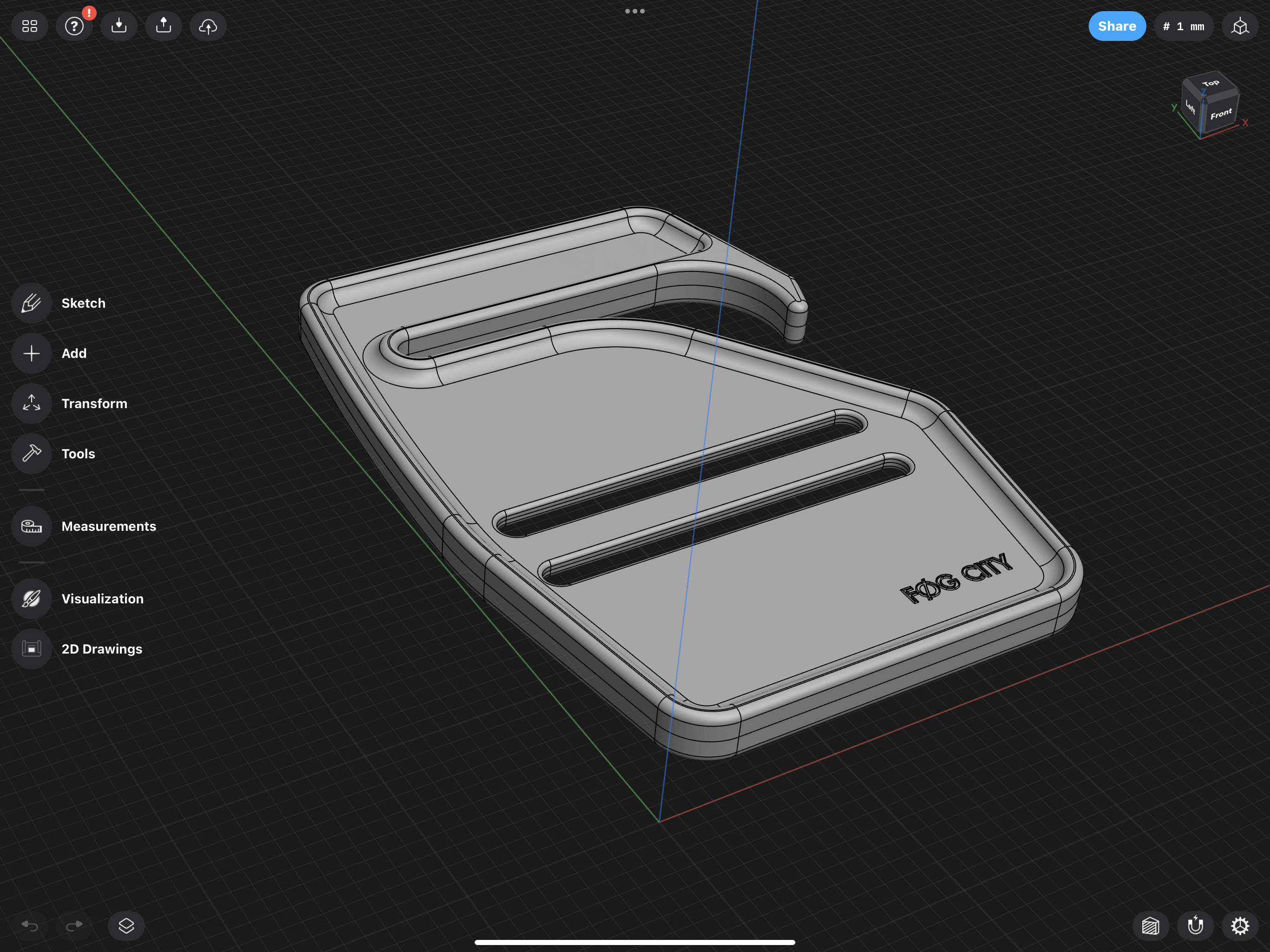
Task: Open the Measurements tape icon
Action: click(32, 526)
